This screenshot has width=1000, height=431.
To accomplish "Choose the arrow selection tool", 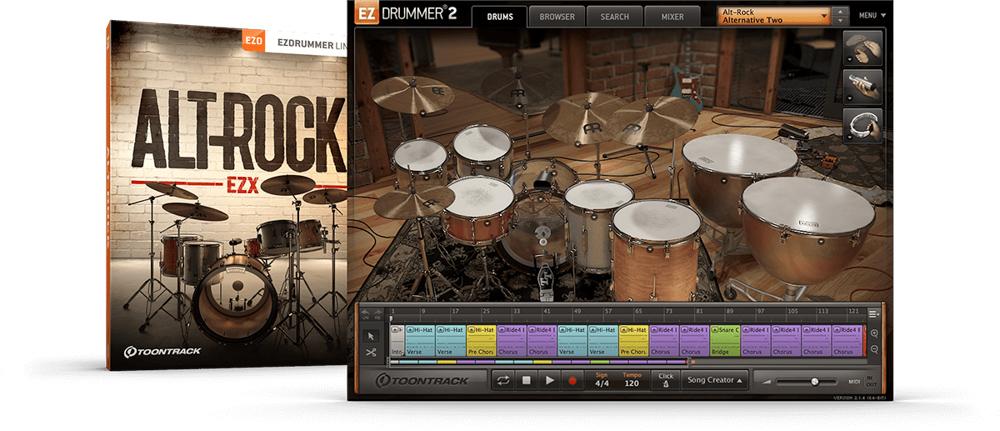I will coord(371,335).
